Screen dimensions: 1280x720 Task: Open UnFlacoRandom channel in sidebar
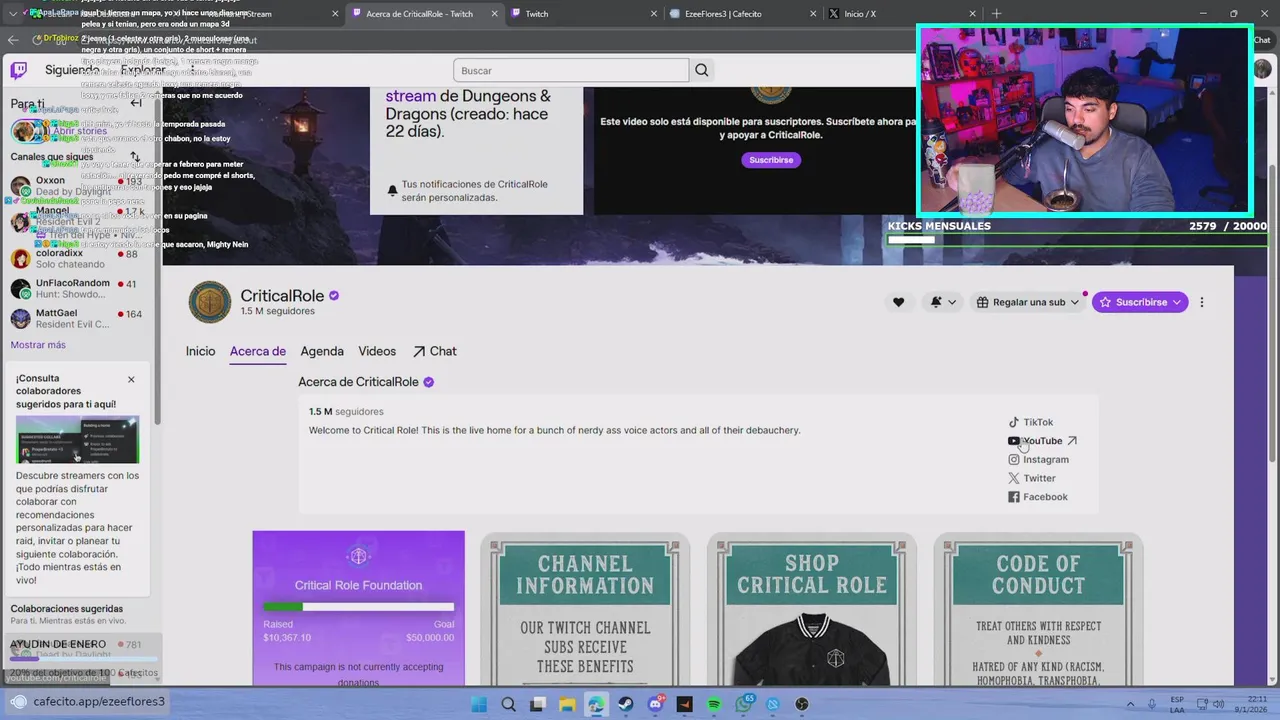tap(80, 289)
